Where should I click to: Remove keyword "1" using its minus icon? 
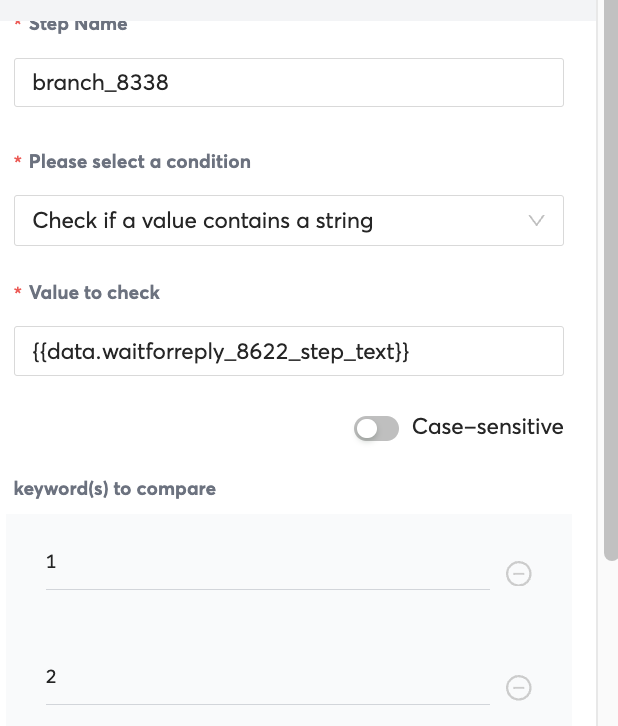pos(518,573)
